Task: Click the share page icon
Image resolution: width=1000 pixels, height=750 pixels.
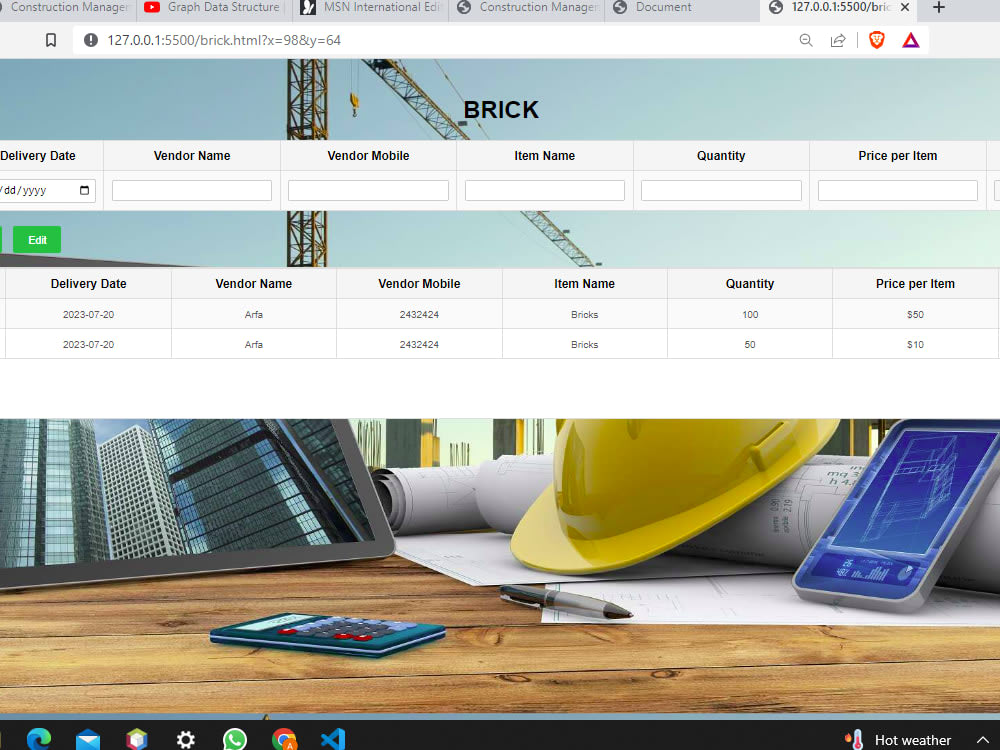Action: pyautogui.click(x=838, y=40)
